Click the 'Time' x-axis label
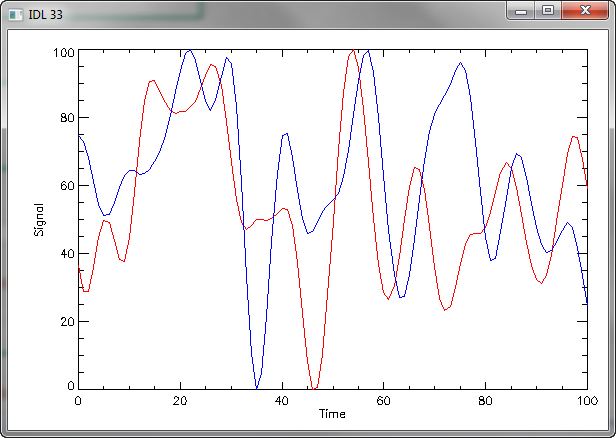 point(332,413)
